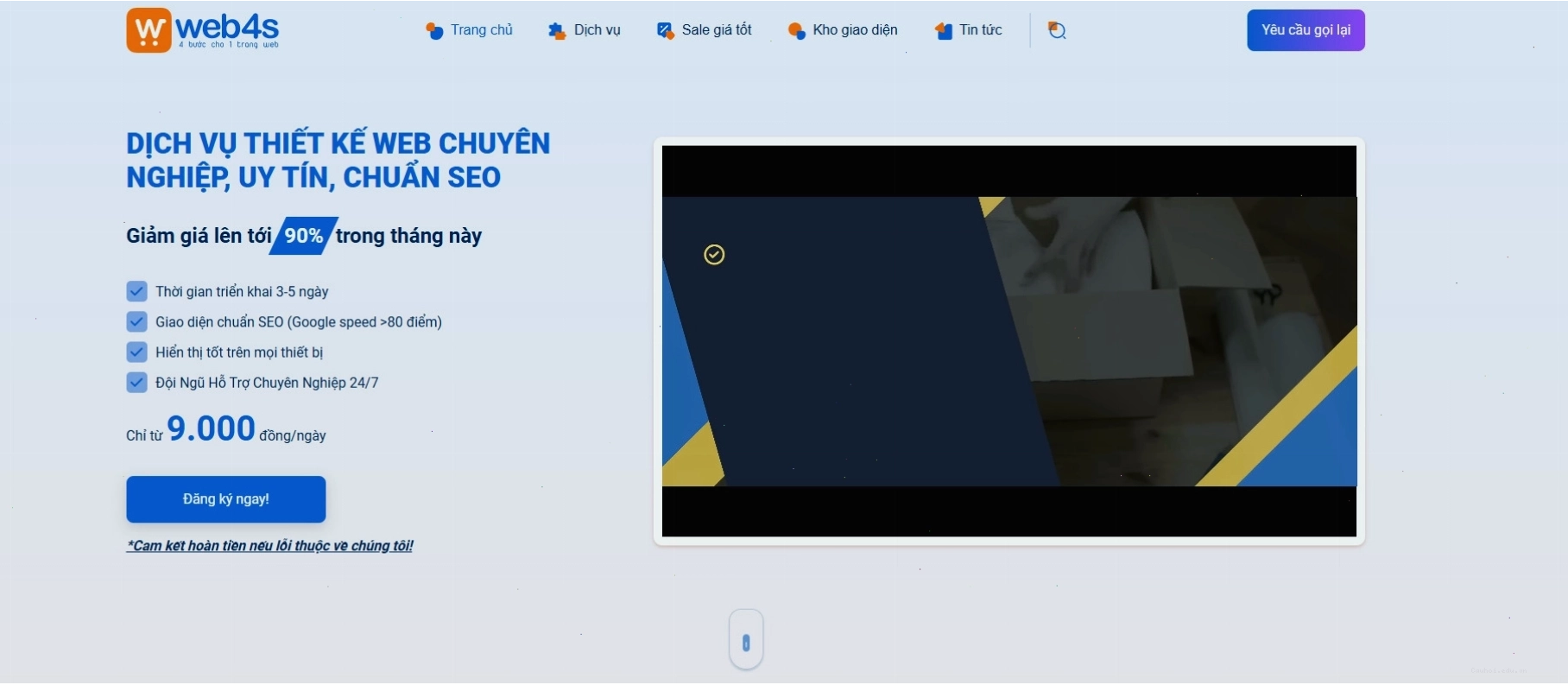The height and width of the screenshot is (685, 1568).
Task: Click the 9.000 price text
Action: pos(211,428)
